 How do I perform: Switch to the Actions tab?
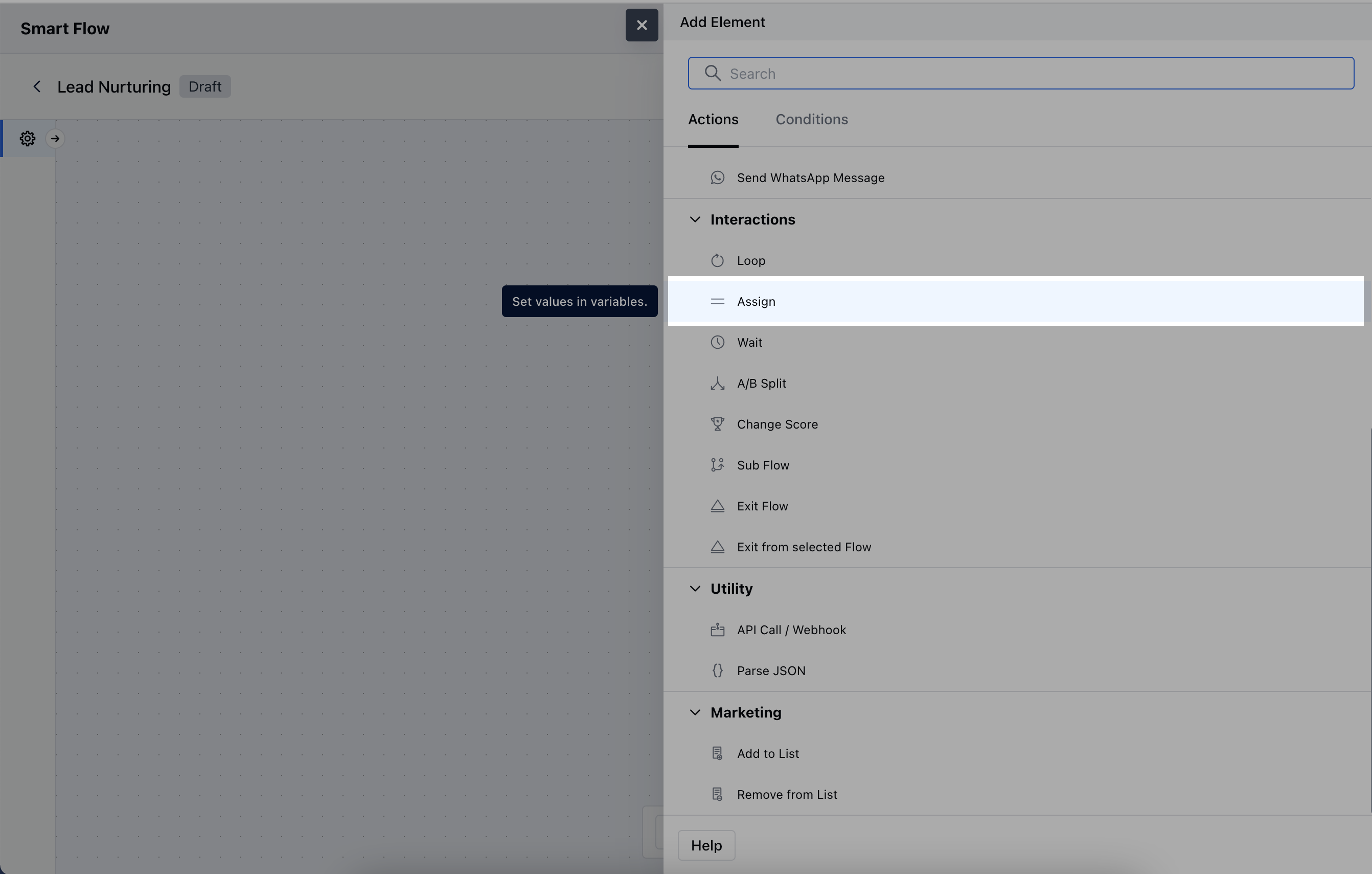(x=713, y=119)
